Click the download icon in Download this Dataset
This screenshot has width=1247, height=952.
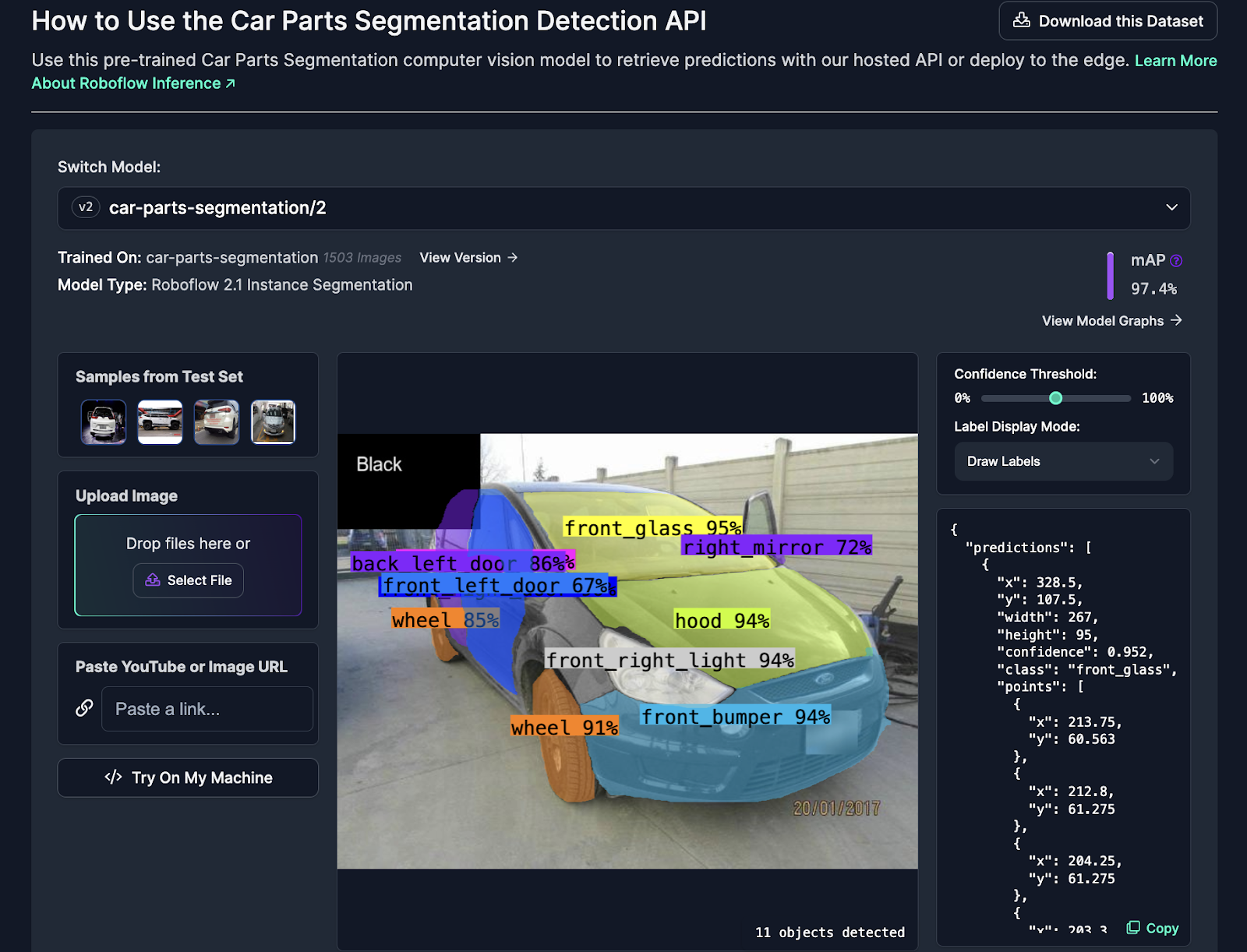[1021, 20]
